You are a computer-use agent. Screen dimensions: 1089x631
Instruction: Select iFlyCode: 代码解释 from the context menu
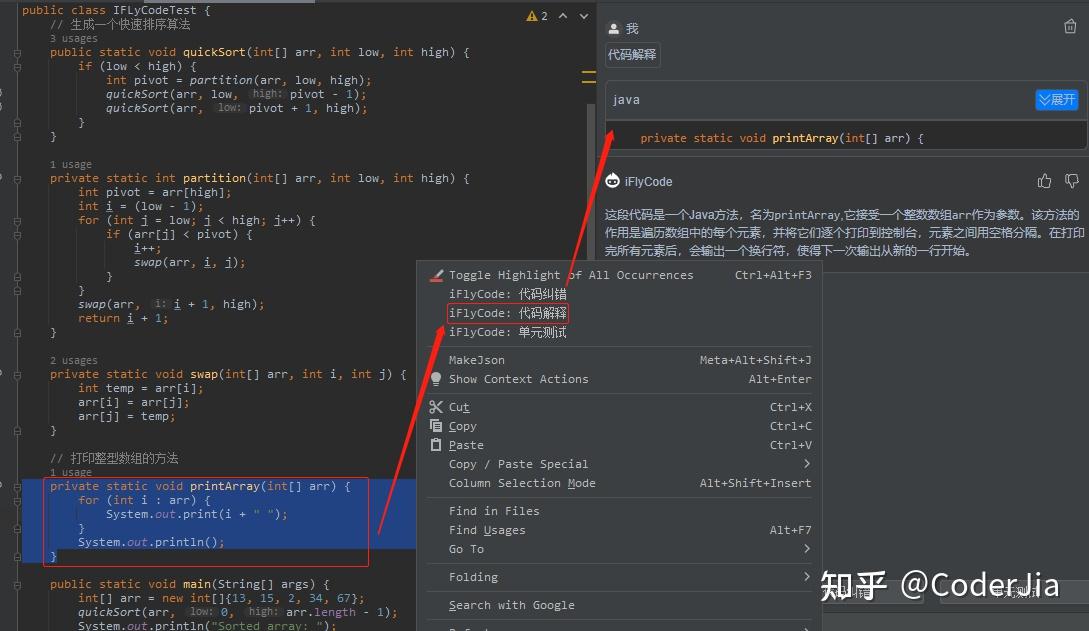[508, 313]
